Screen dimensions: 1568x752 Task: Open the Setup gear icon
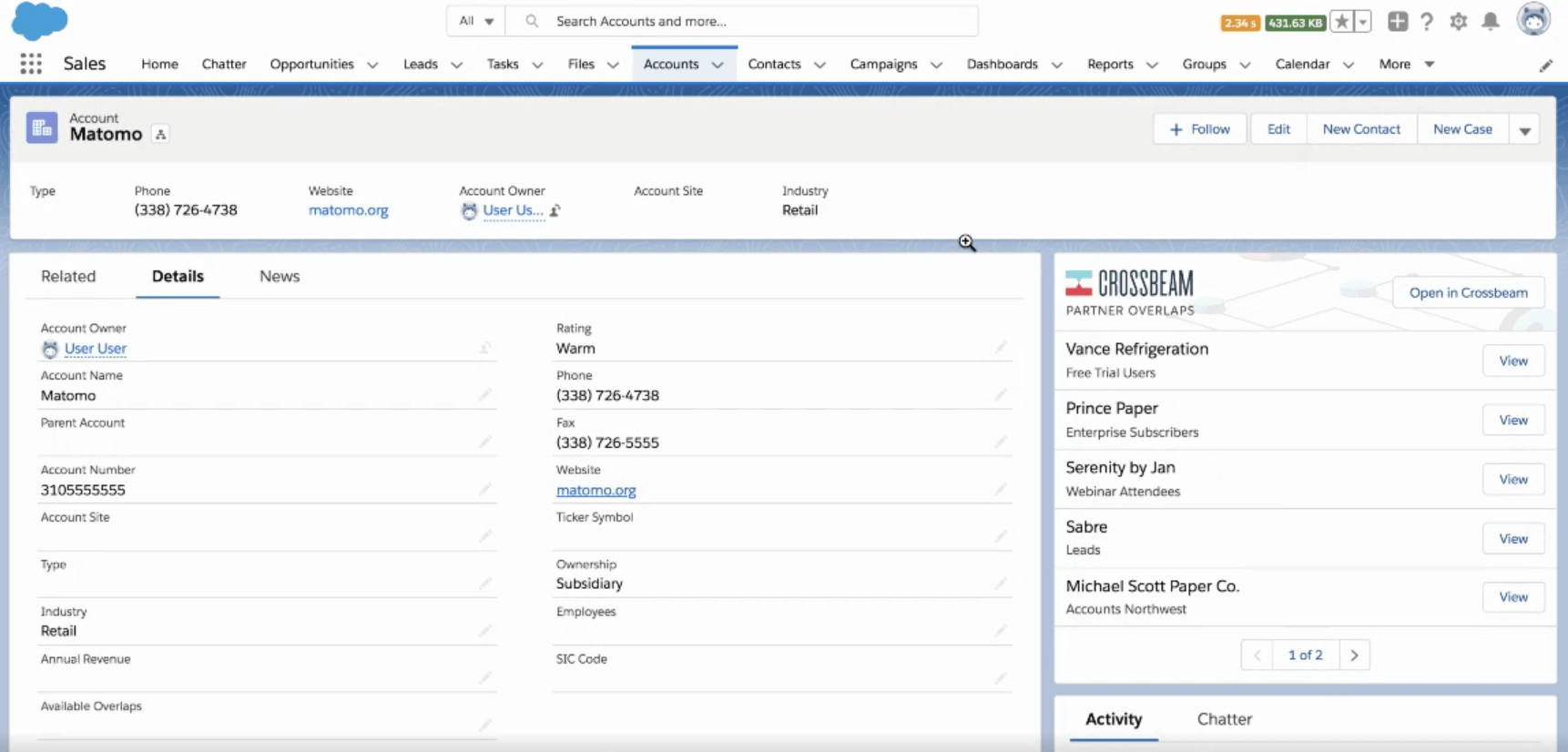[x=1458, y=21]
